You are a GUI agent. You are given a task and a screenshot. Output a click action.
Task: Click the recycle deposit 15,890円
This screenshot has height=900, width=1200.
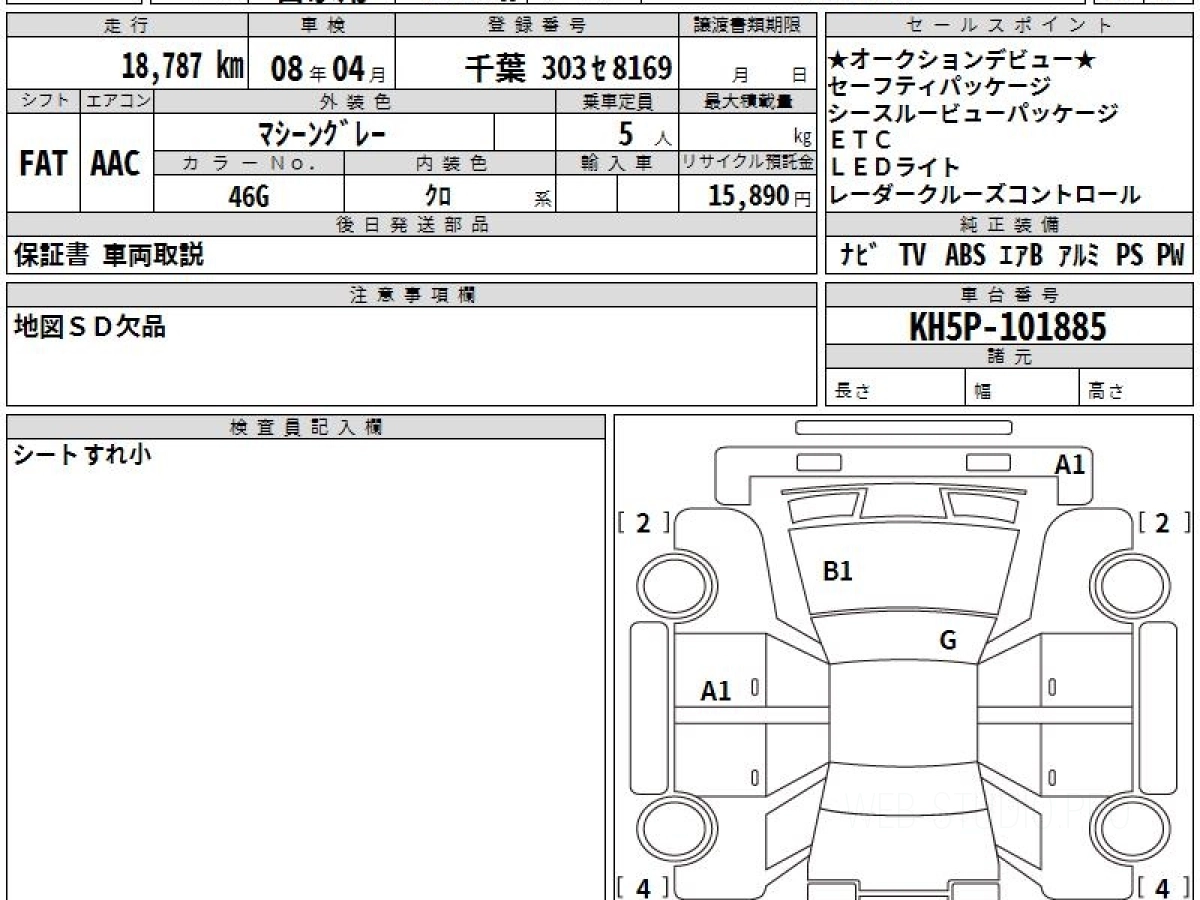tap(760, 196)
